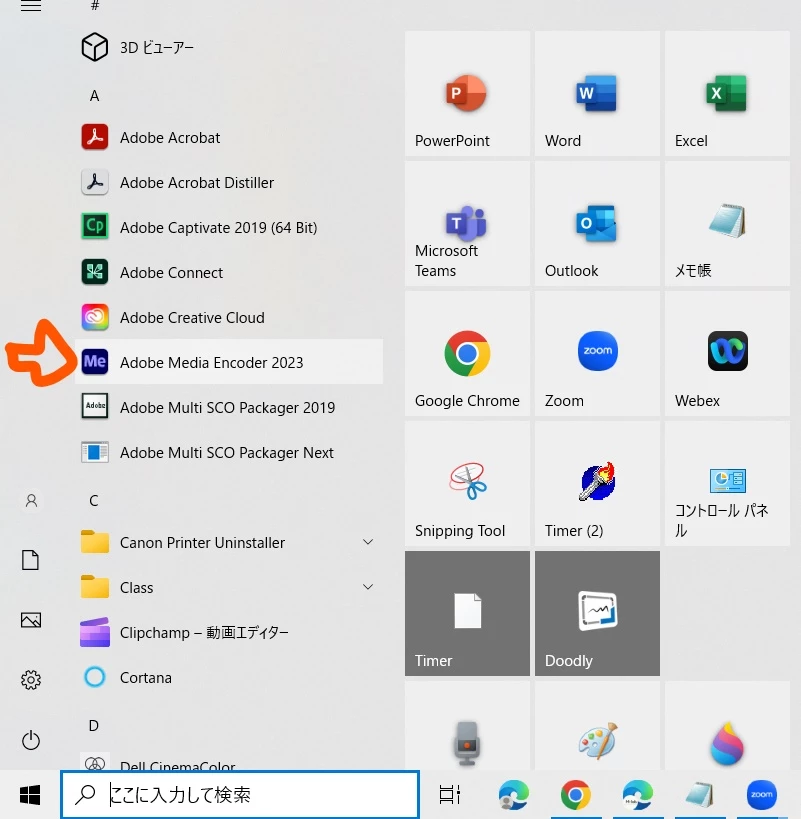The height and width of the screenshot is (819, 801).
Task: Open the Outlook tile
Action: [597, 224]
